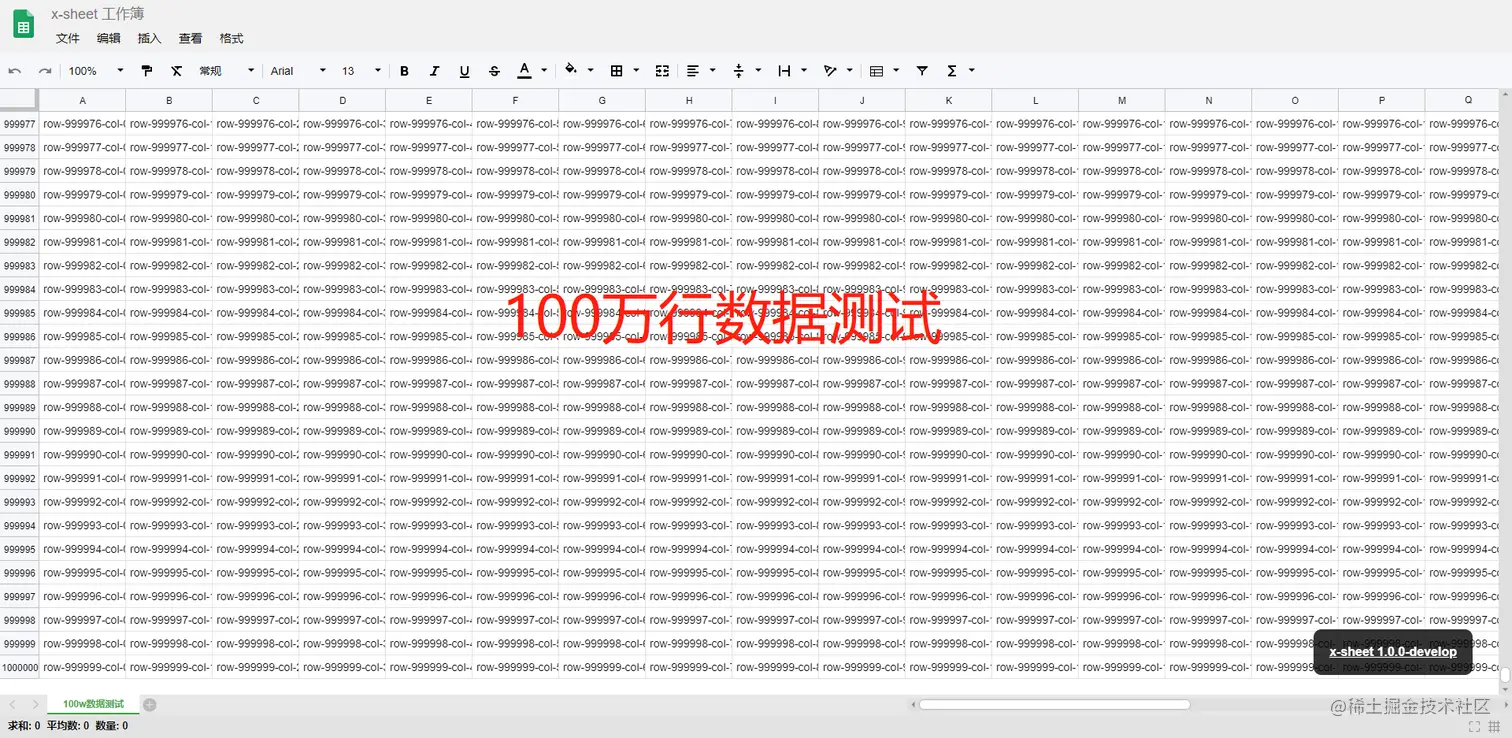The image size is (1512, 738).
Task: Open the zoom percentage dropdown
Action: pos(93,70)
